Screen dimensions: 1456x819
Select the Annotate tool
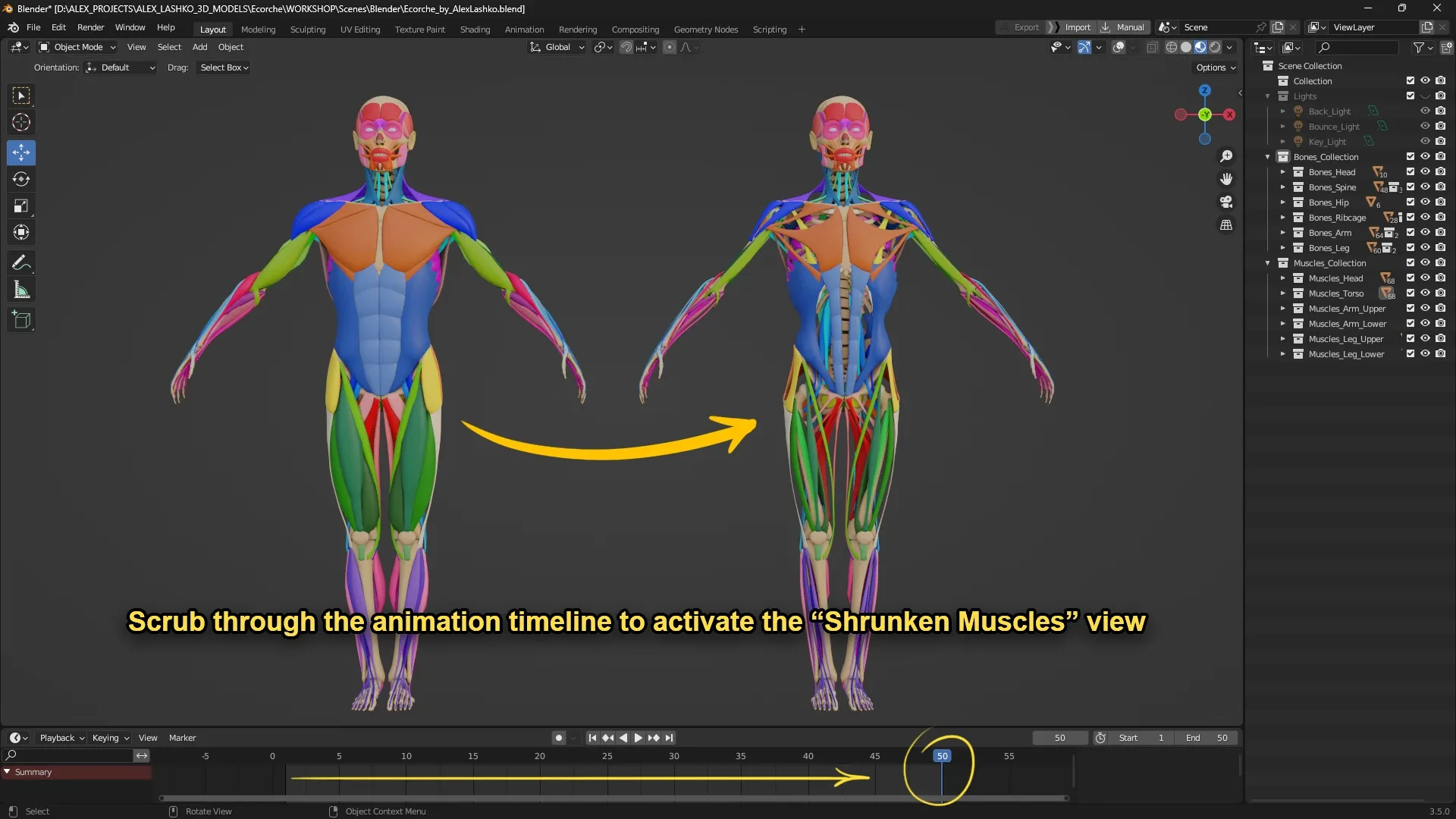pos(21,263)
